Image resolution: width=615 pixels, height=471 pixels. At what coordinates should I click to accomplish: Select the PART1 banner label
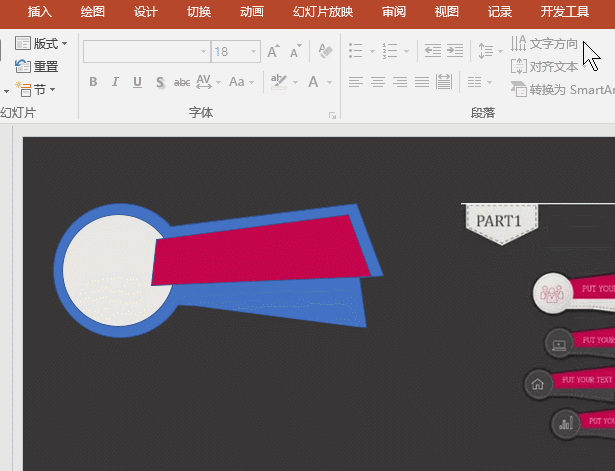(501, 224)
